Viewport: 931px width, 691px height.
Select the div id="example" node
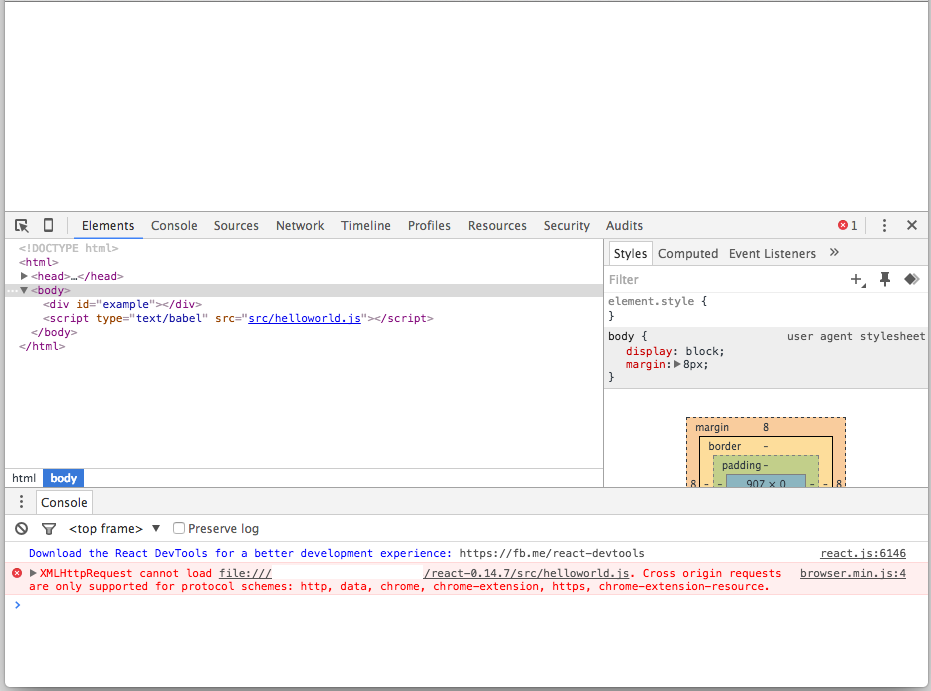[x=122, y=304]
